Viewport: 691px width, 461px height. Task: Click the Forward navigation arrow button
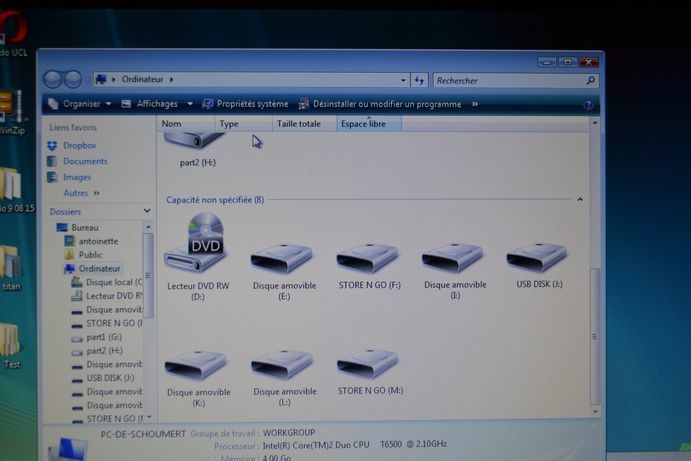pyautogui.click(x=73, y=79)
